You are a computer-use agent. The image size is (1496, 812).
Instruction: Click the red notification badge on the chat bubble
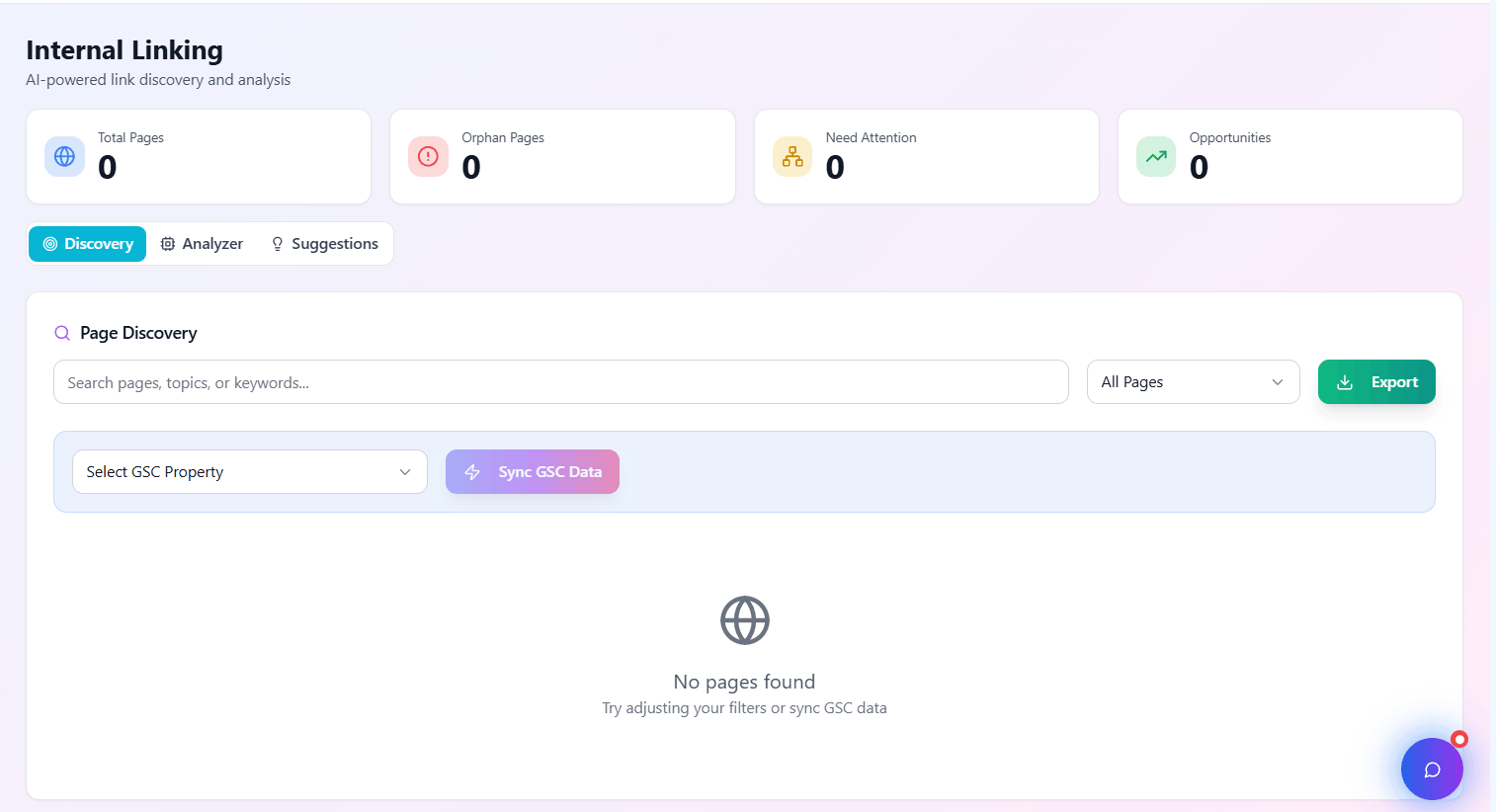tap(1459, 739)
